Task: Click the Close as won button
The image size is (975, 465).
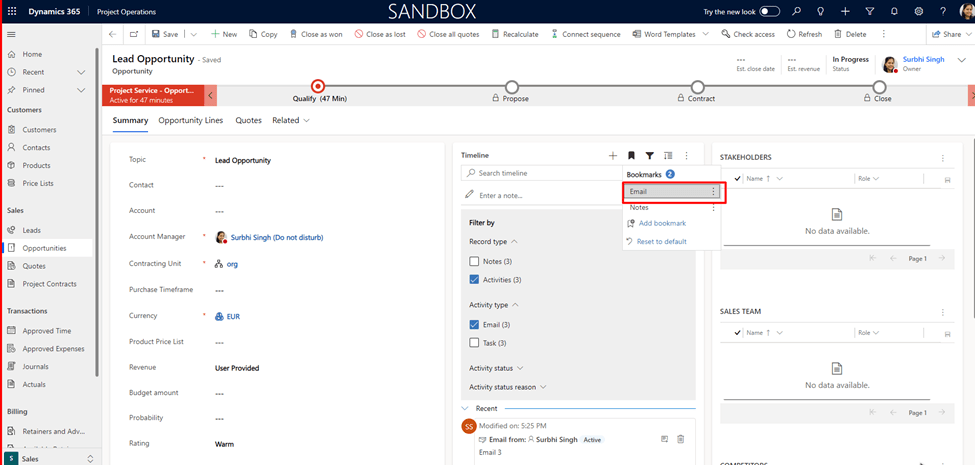Action: pos(314,34)
